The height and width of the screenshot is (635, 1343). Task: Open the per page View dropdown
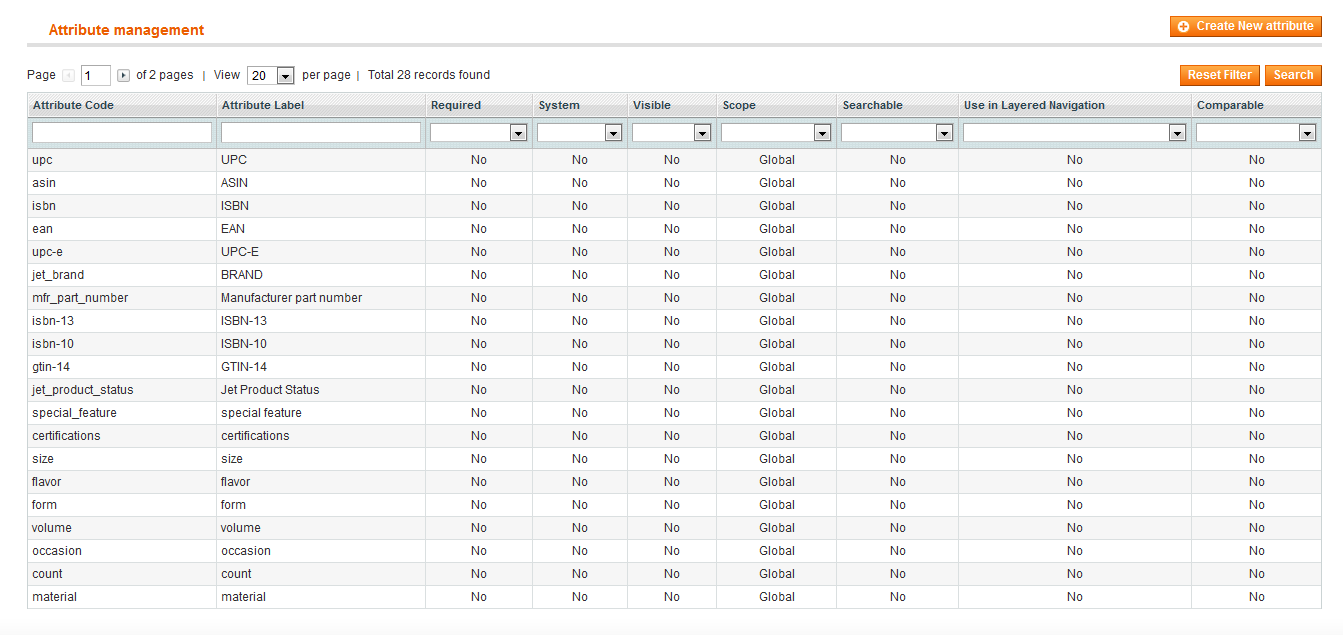tap(271, 75)
